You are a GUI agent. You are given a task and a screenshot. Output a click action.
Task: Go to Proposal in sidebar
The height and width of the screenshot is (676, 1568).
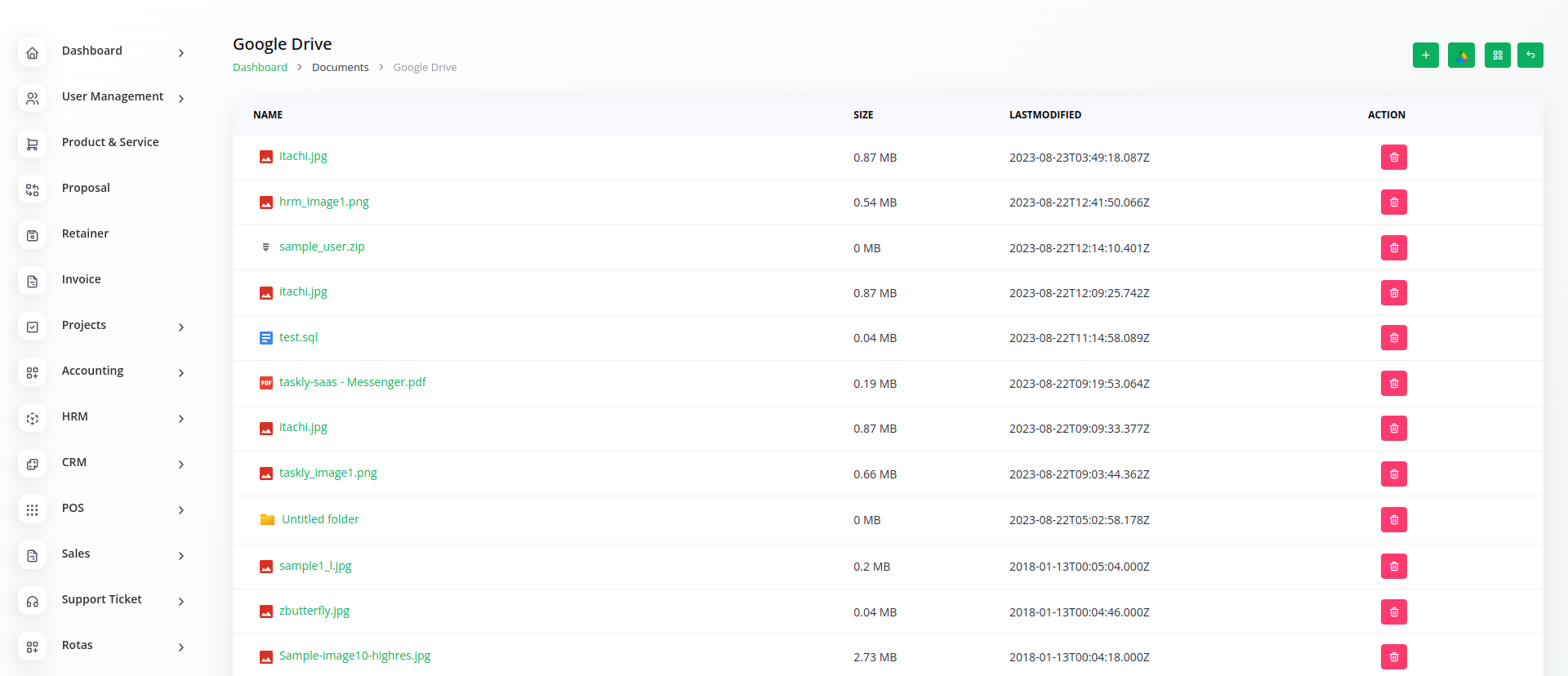coord(86,188)
